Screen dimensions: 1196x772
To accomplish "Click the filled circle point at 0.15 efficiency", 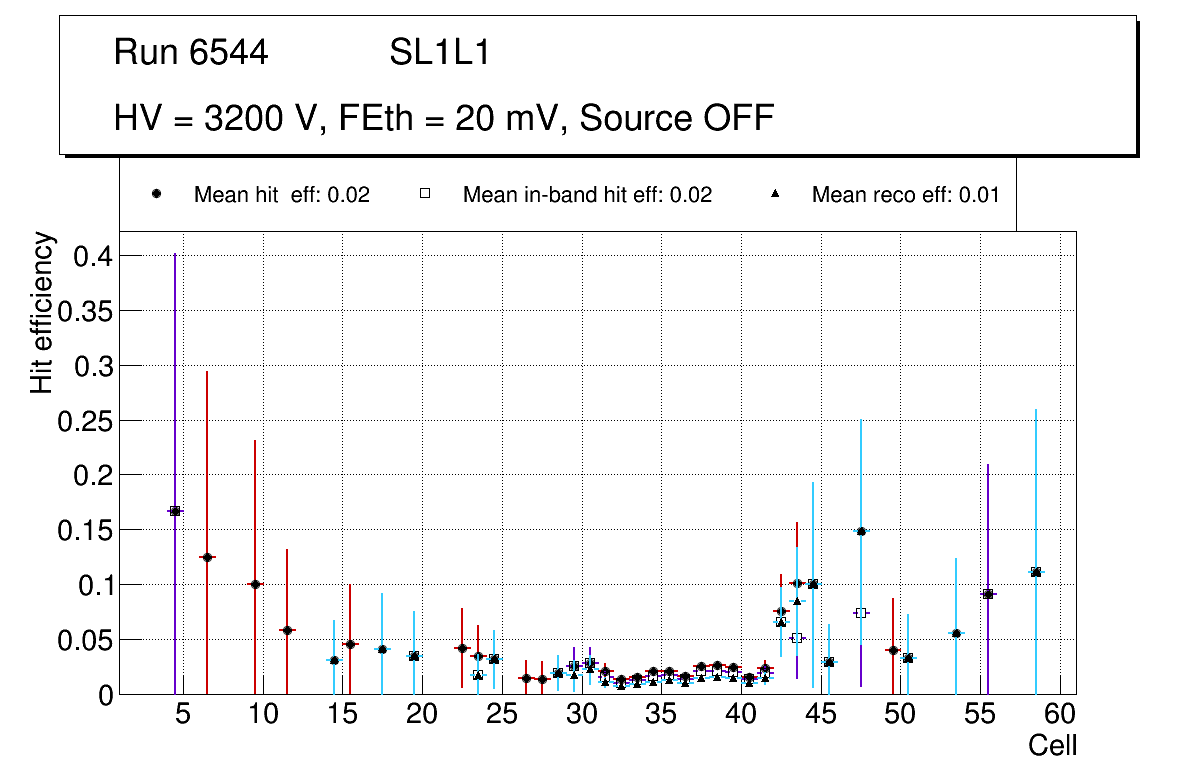I will click(860, 531).
